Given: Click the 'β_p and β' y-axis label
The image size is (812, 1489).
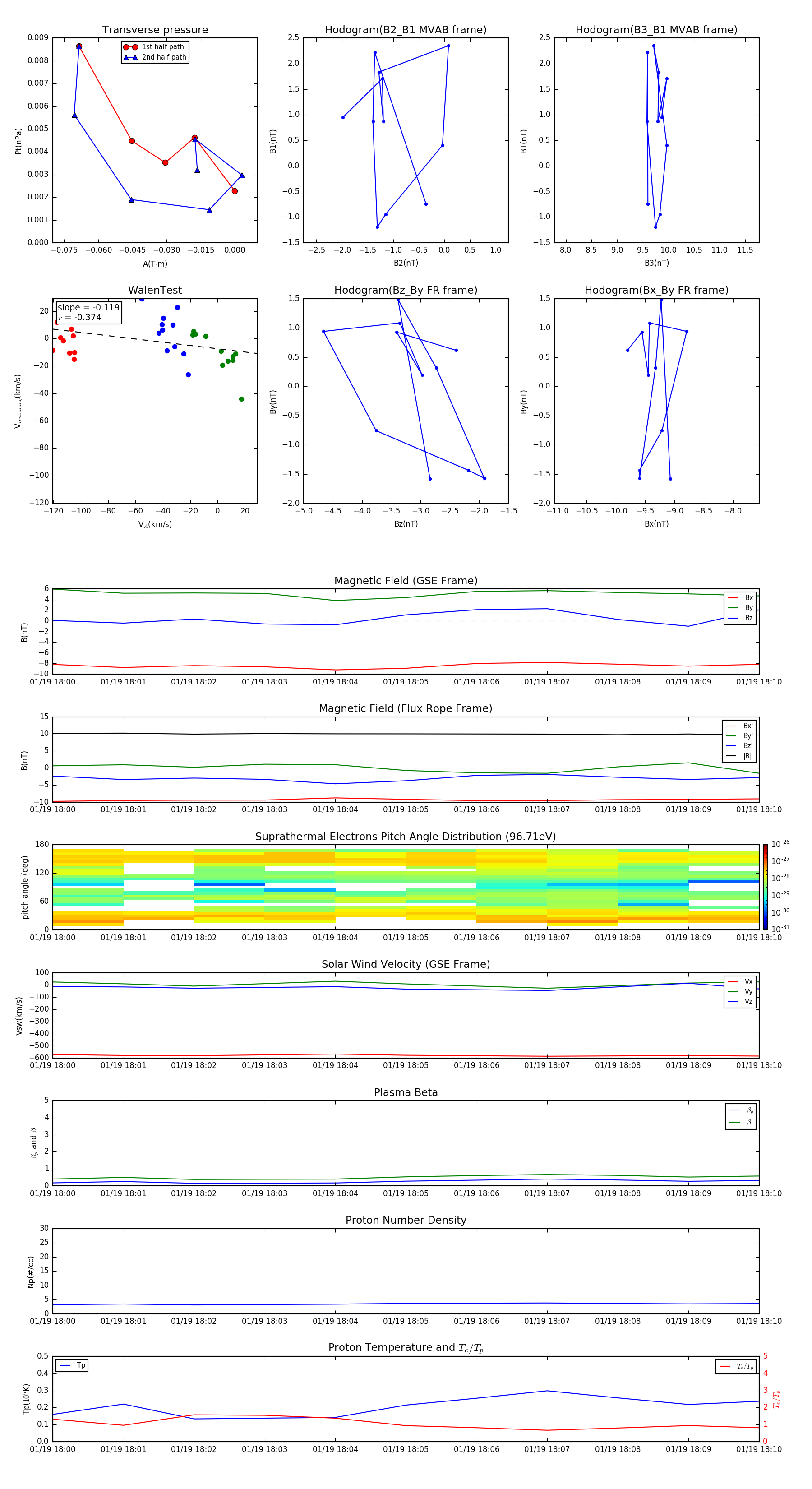Looking at the screenshot, I should 33,1143.
